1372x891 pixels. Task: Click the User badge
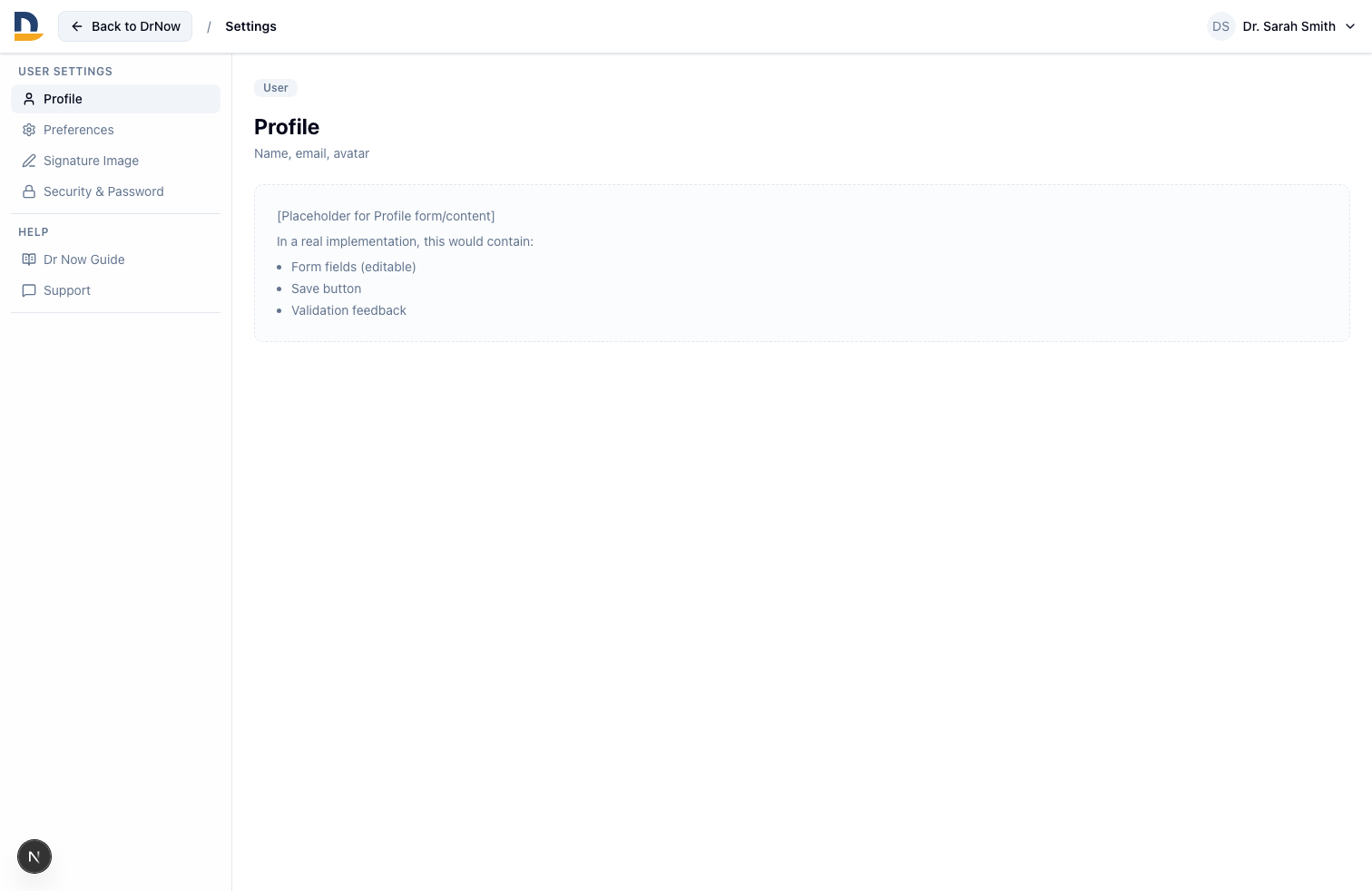[276, 88]
